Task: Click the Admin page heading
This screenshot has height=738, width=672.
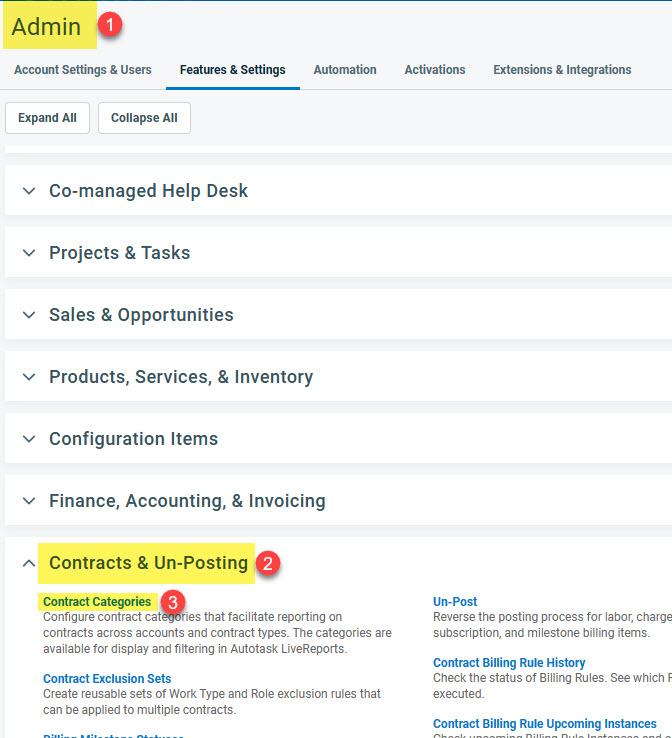Action: (46, 27)
